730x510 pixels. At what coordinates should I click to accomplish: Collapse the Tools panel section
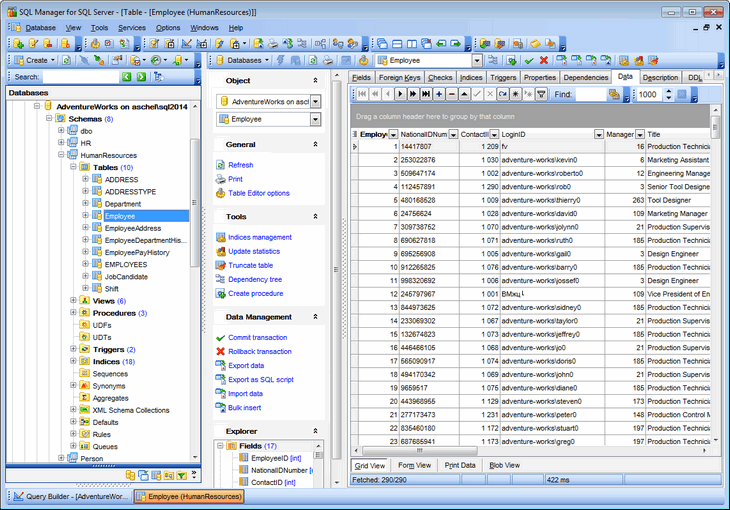click(315, 217)
